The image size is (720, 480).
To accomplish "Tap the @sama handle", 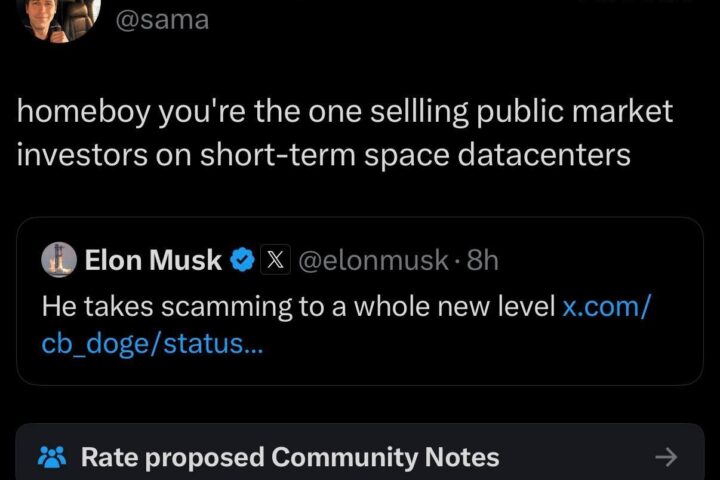I will click(162, 20).
